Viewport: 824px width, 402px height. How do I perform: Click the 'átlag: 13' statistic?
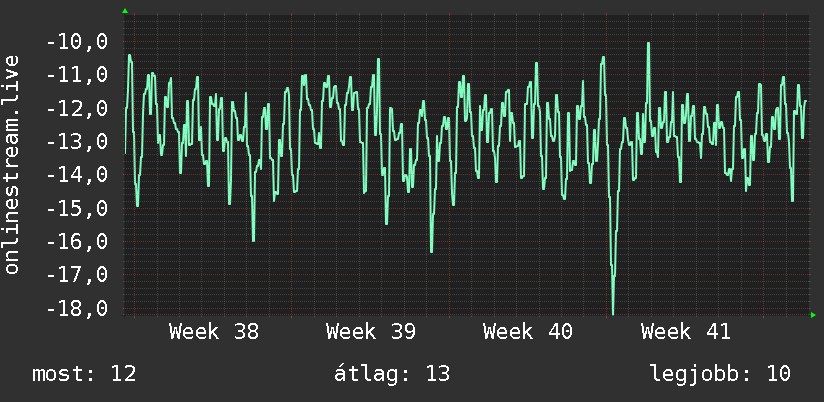(x=392, y=374)
